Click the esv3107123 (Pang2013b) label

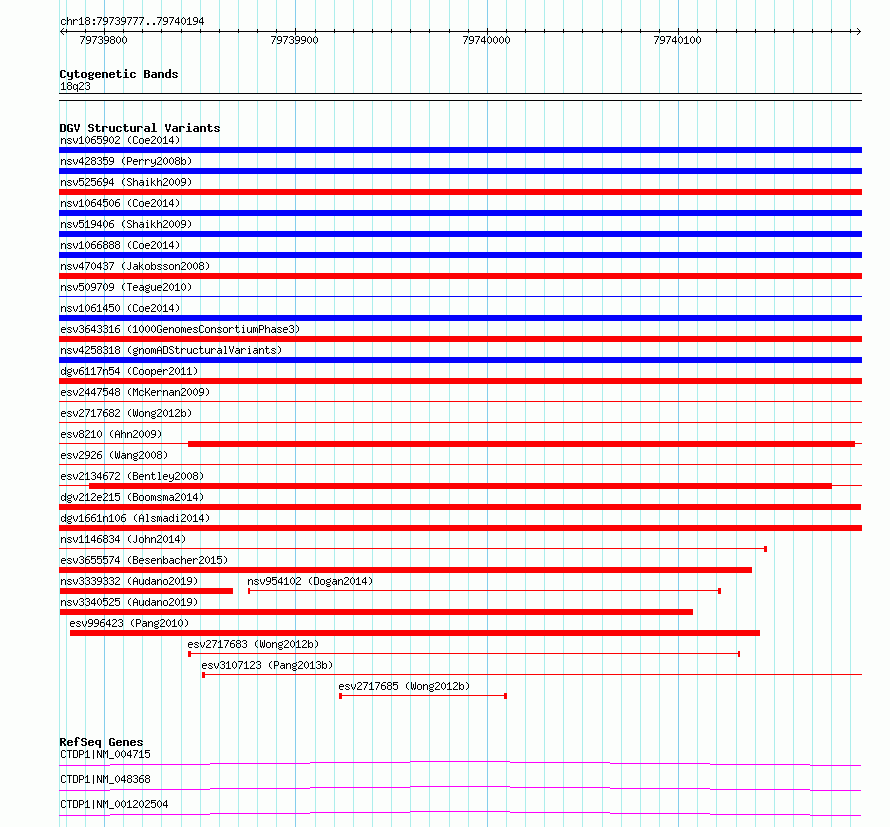(267, 665)
